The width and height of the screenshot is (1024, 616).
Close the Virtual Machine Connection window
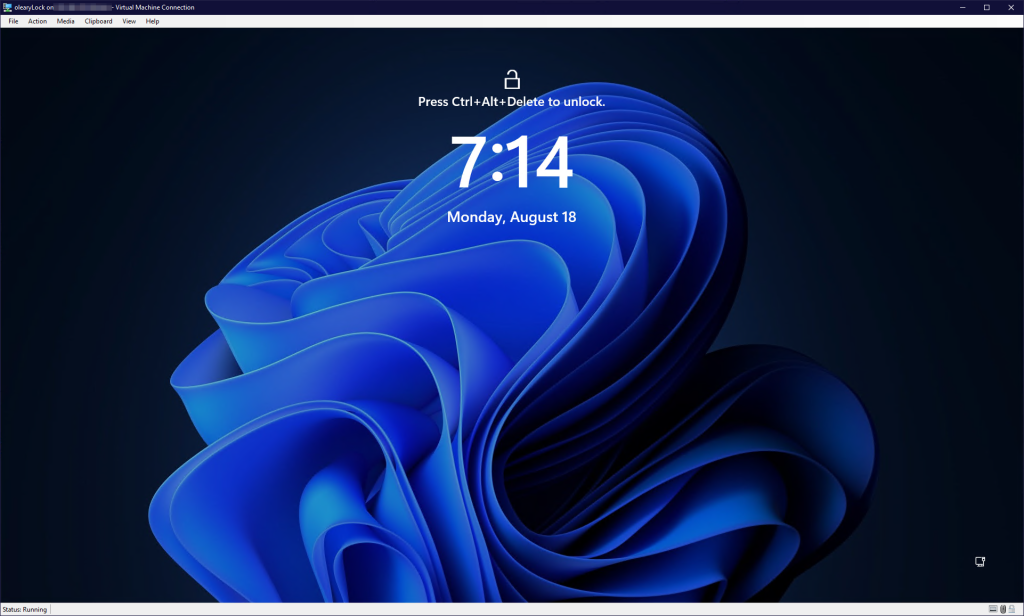tap(1011, 7)
